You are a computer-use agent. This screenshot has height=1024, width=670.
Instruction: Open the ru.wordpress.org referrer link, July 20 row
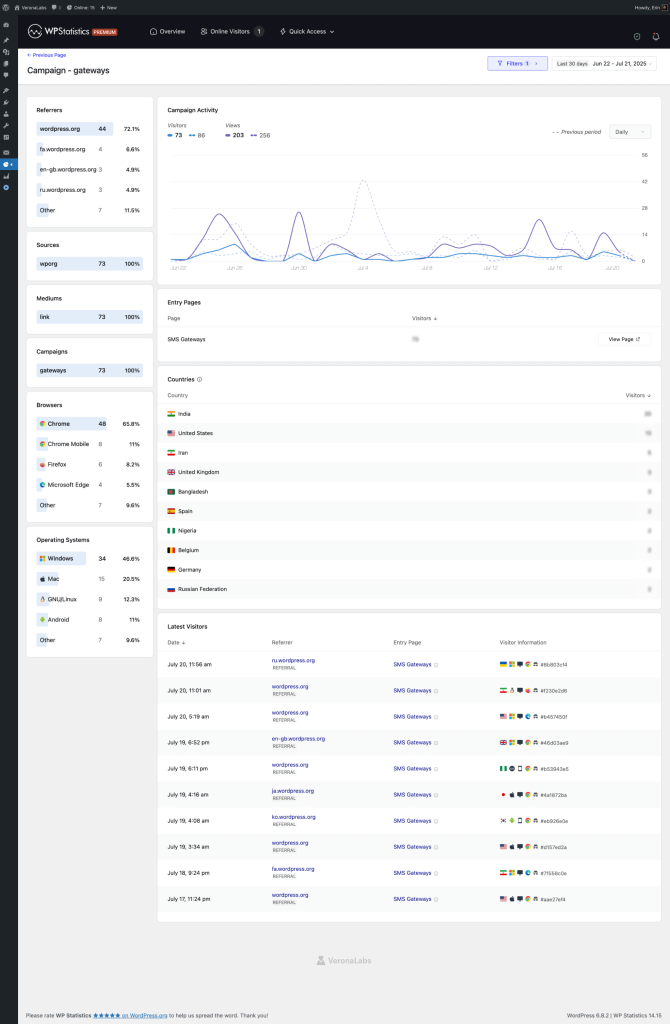293,660
